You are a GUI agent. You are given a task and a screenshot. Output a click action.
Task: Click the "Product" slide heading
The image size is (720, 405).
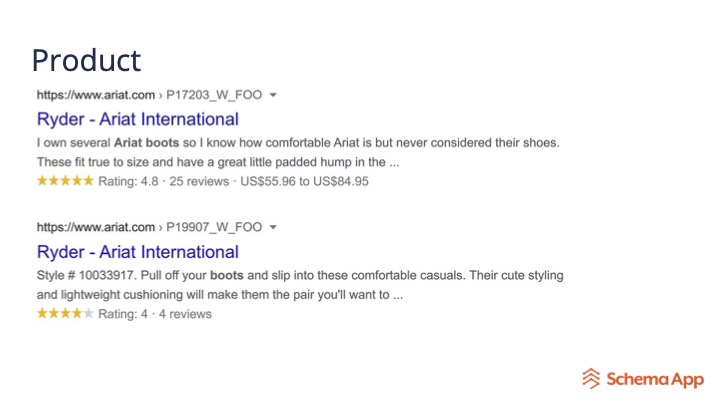coord(86,60)
